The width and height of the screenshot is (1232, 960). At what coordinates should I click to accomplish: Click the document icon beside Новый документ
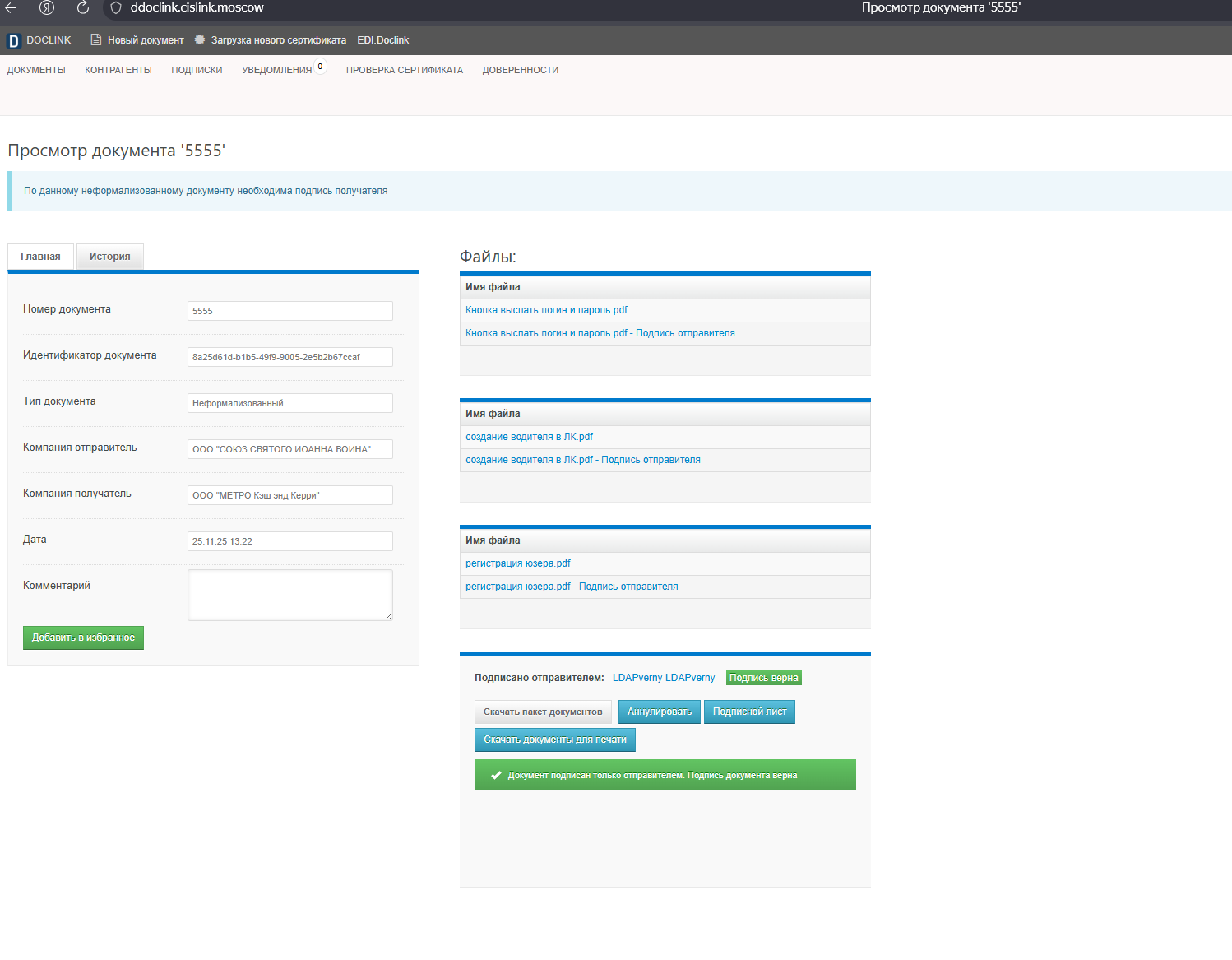tap(96, 39)
